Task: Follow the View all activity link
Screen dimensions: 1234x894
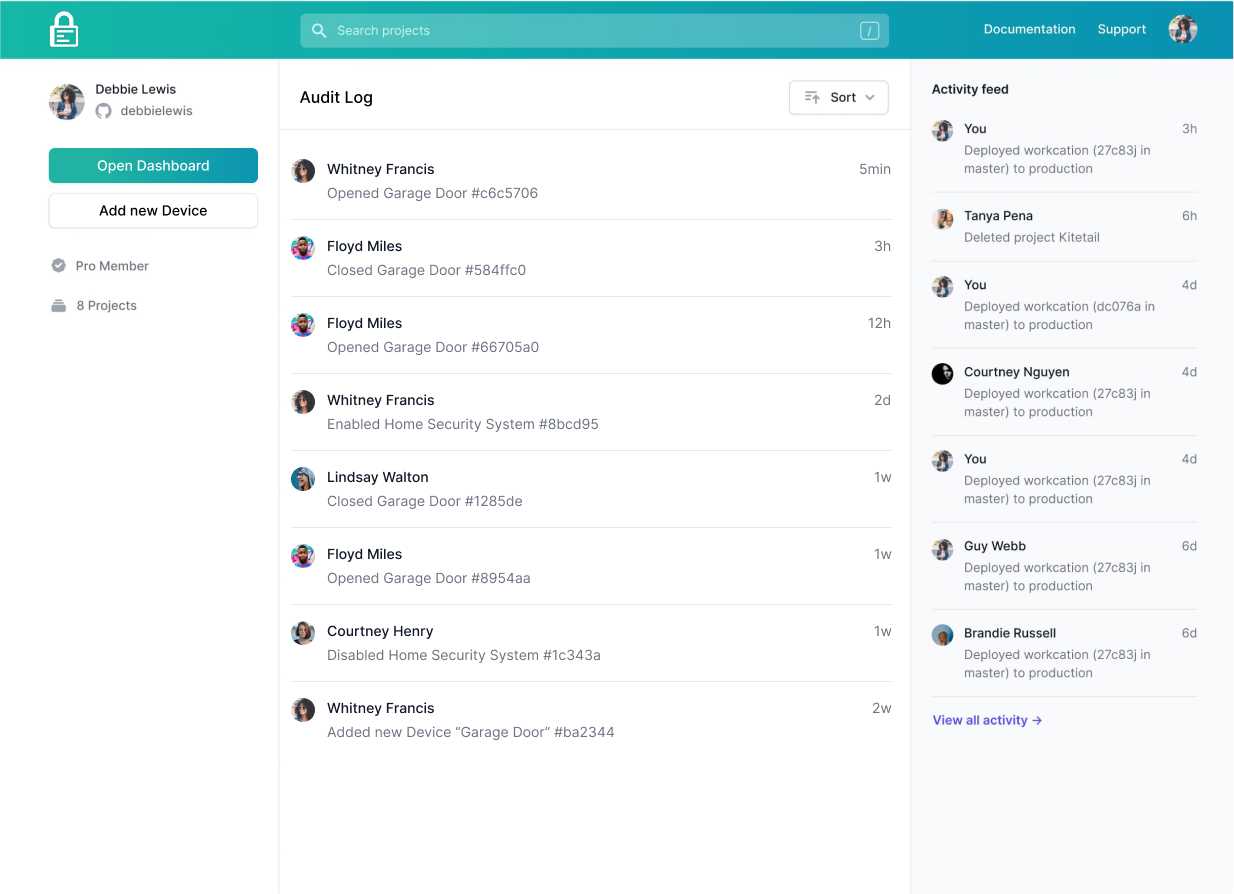Action: (986, 720)
